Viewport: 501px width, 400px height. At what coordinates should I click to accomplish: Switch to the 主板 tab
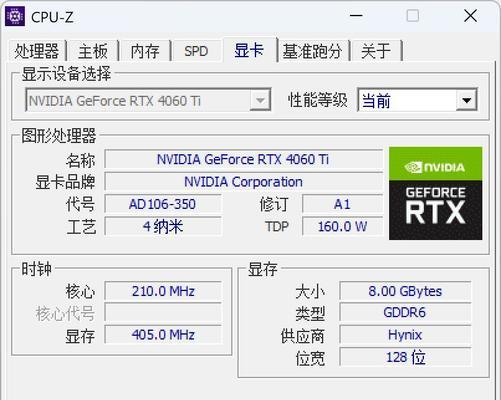(93, 51)
